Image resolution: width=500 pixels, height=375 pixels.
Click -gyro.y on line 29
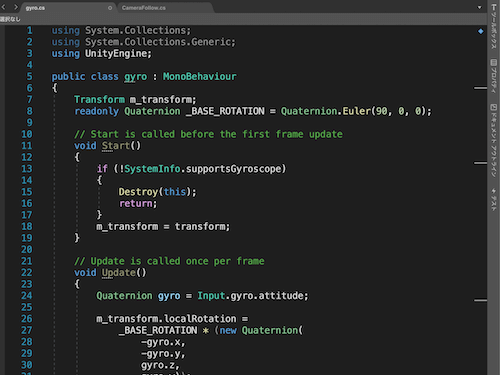161,354
